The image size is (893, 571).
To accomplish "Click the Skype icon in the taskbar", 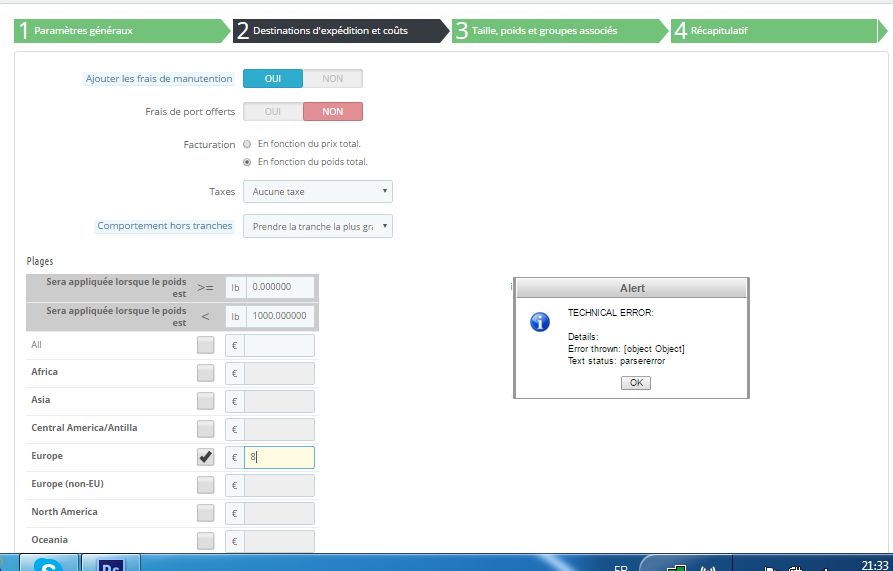I will pos(47,564).
